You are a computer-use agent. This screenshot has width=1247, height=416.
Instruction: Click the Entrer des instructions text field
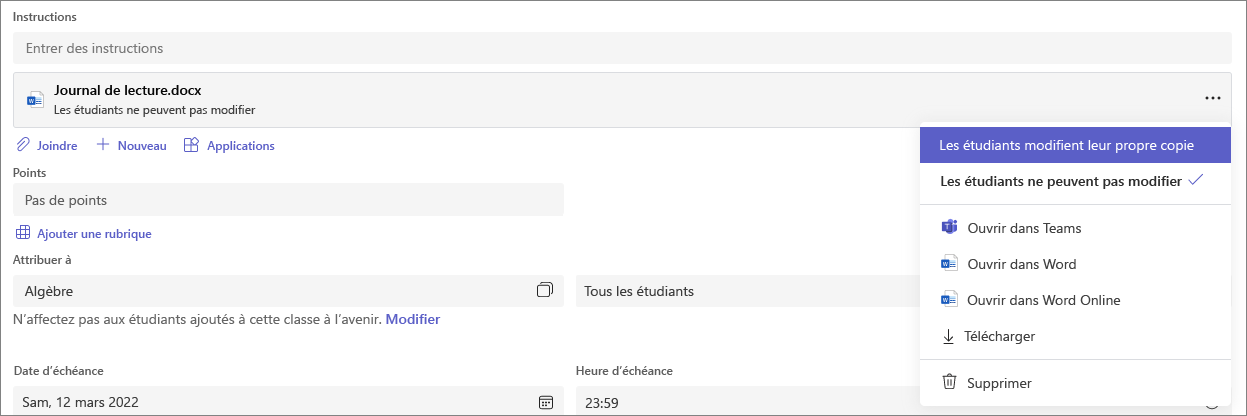pos(623,48)
